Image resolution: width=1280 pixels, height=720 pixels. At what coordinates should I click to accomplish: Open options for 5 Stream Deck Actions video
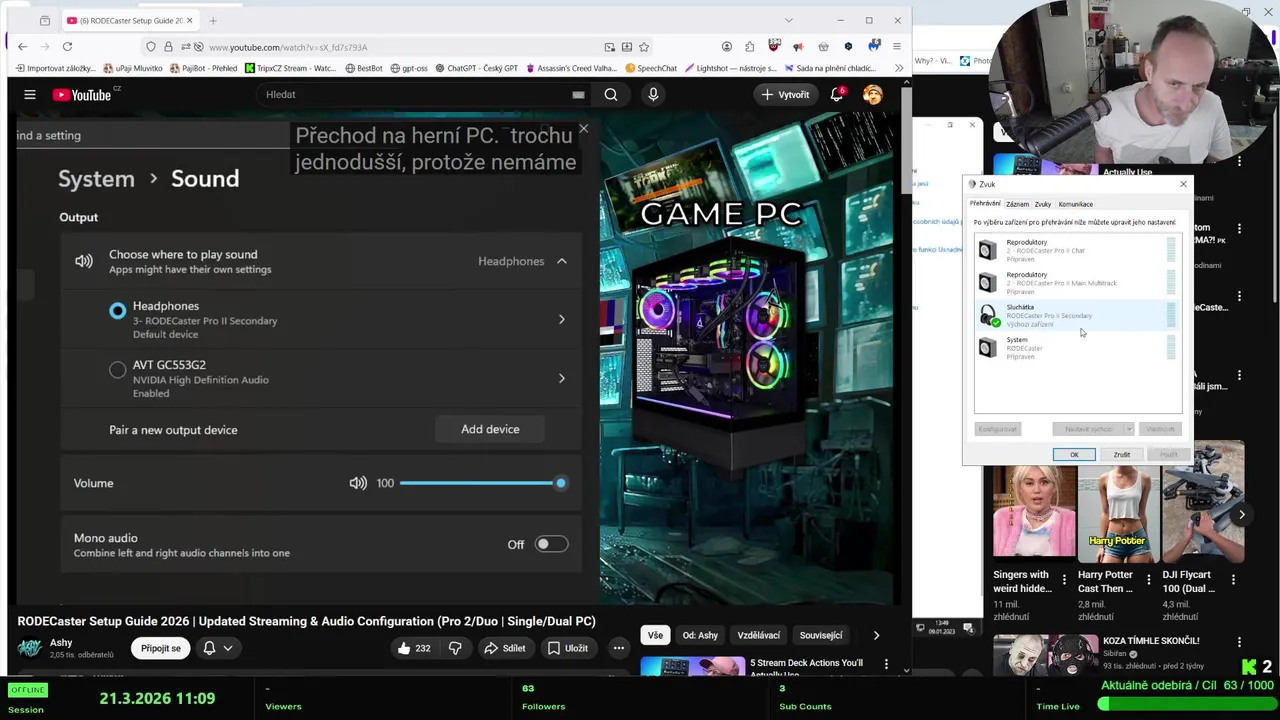886,664
